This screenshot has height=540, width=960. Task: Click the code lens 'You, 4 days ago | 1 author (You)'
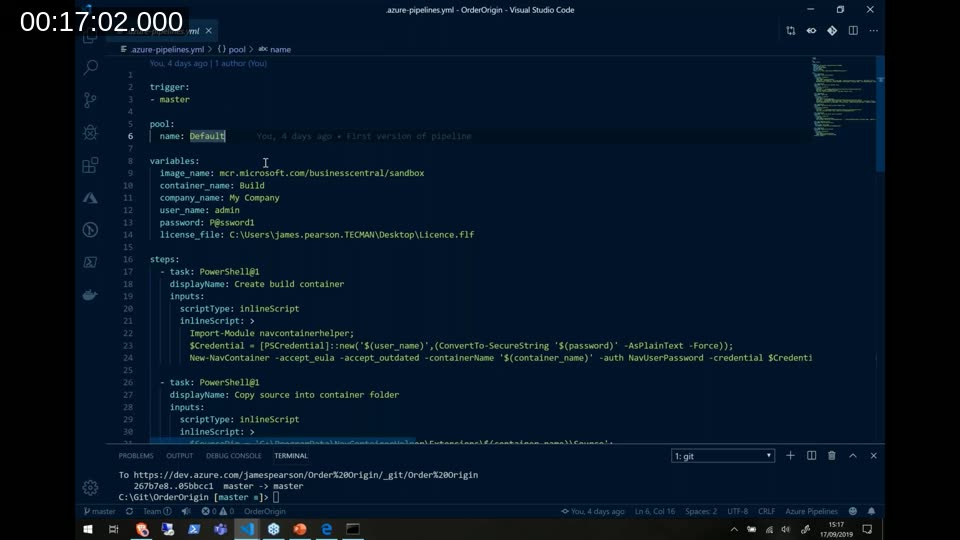208,63
